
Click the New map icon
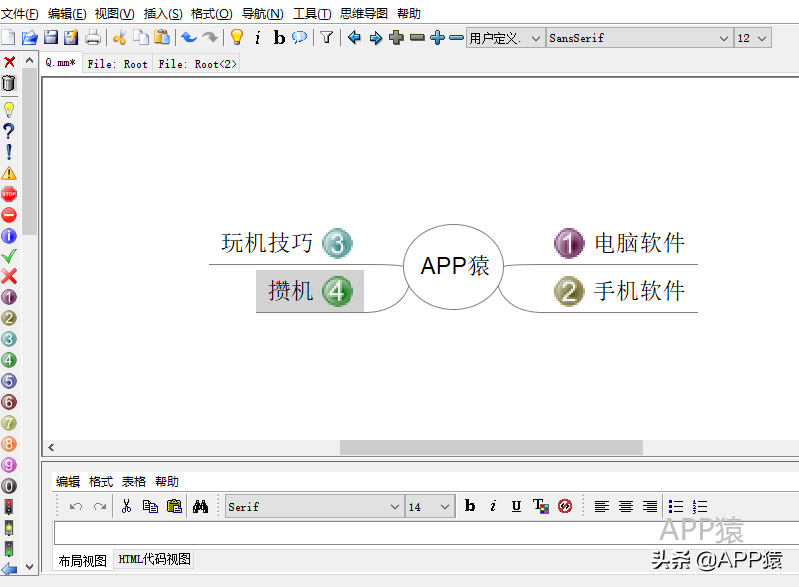[9, 38]
